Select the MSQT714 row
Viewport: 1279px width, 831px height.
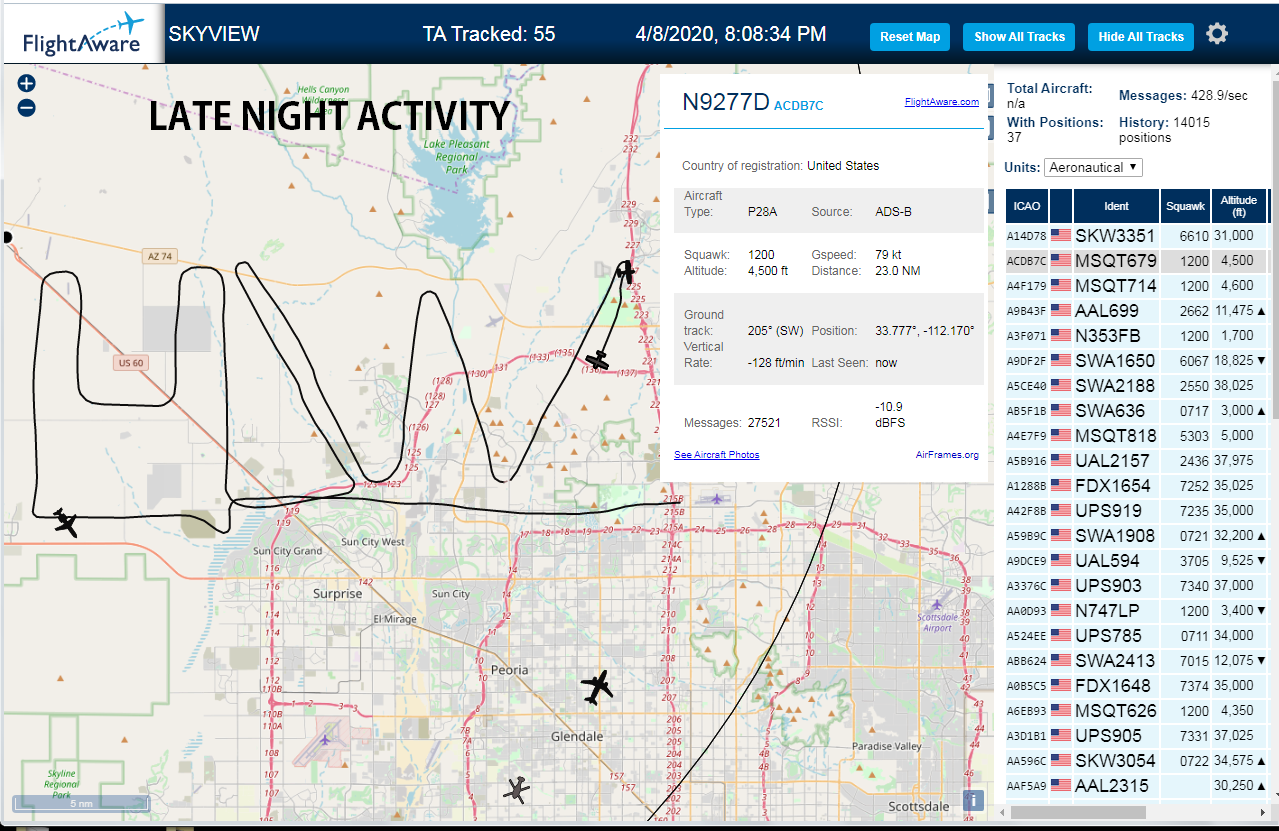[x=1137, y=286]
